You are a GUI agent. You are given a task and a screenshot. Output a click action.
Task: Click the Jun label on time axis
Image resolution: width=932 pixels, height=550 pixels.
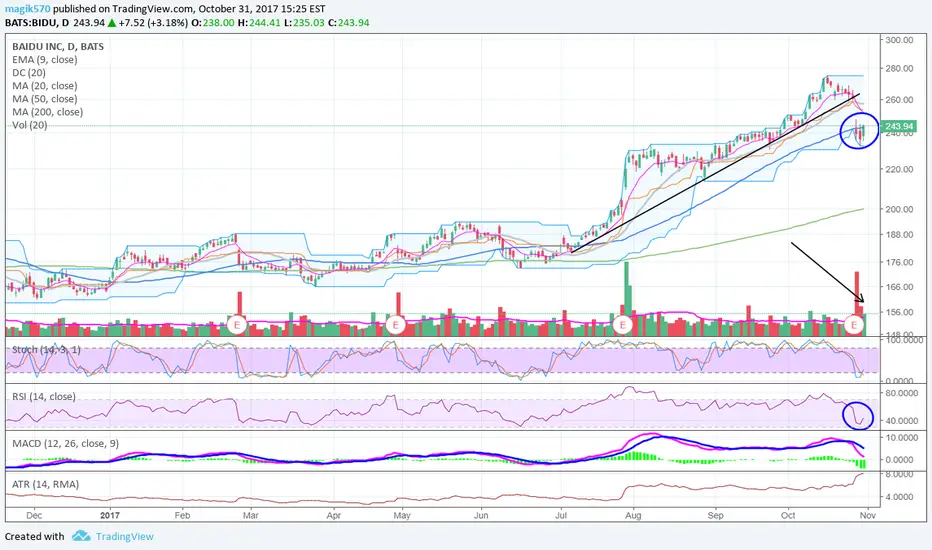(x=481, y=515)
